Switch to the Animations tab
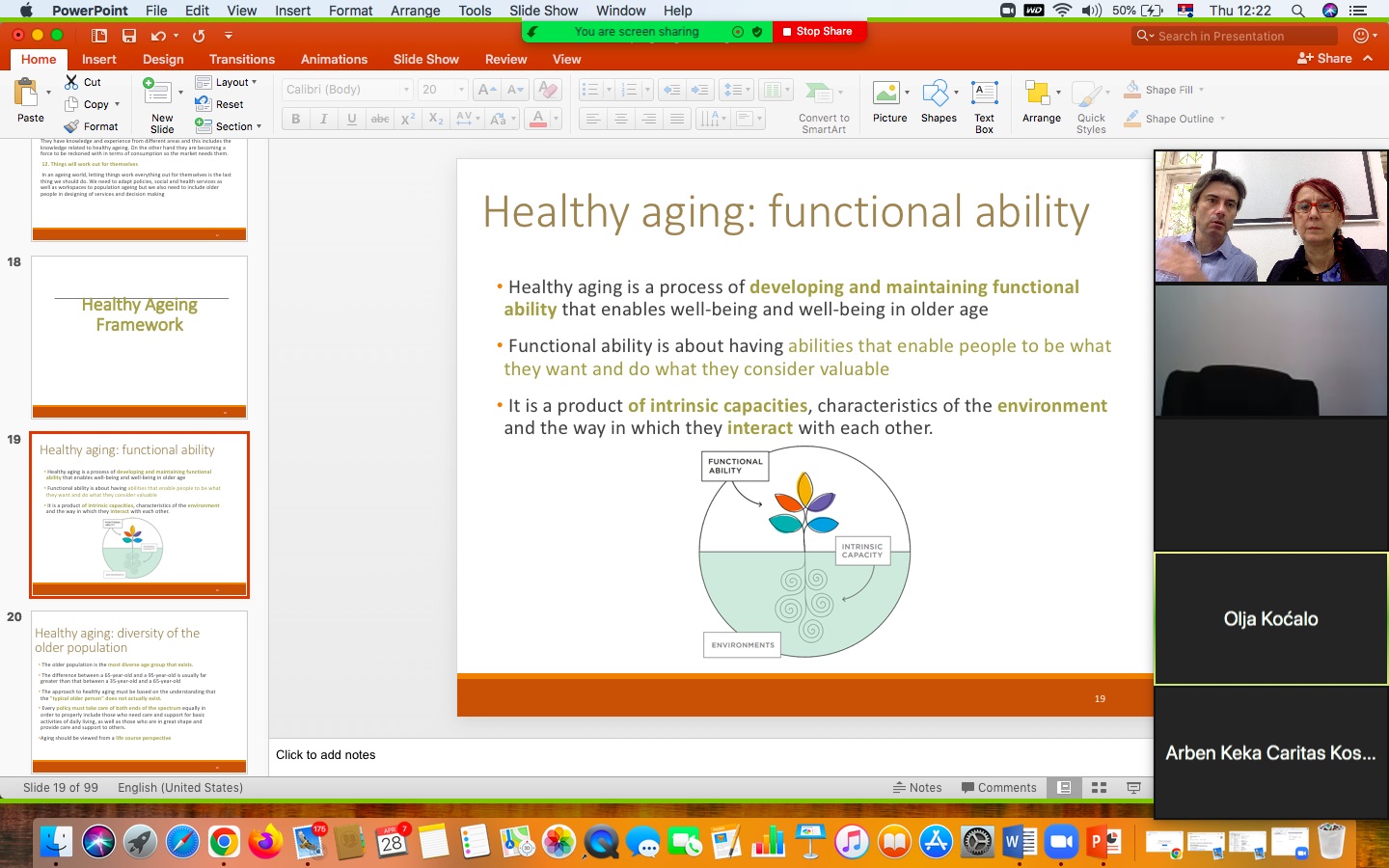 [334, 59]
